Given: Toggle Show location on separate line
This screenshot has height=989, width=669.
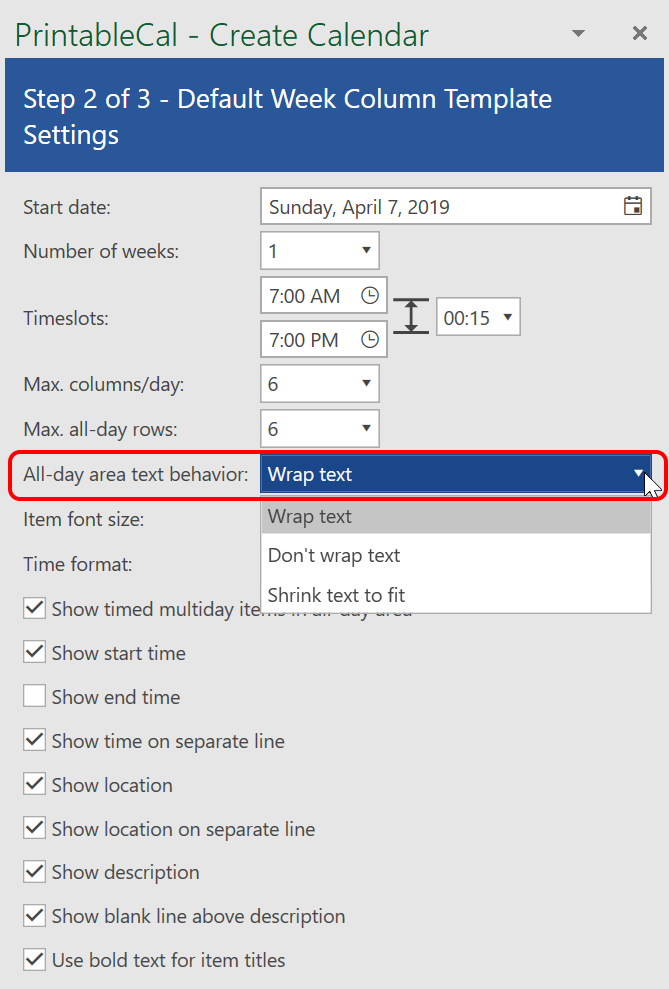Looking at the screenshot, I should (x=35, y=828).
